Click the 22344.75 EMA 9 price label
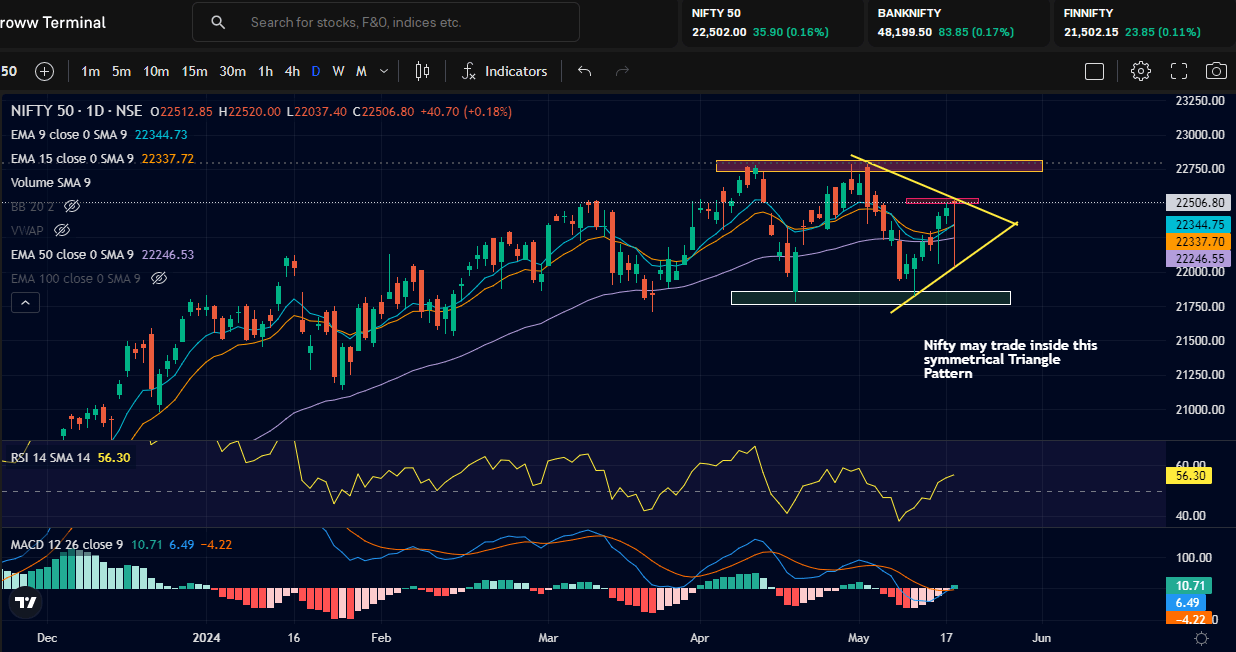Viewport: 1236px width, 652px height. pyautogui.click(x=1196, y=225)
